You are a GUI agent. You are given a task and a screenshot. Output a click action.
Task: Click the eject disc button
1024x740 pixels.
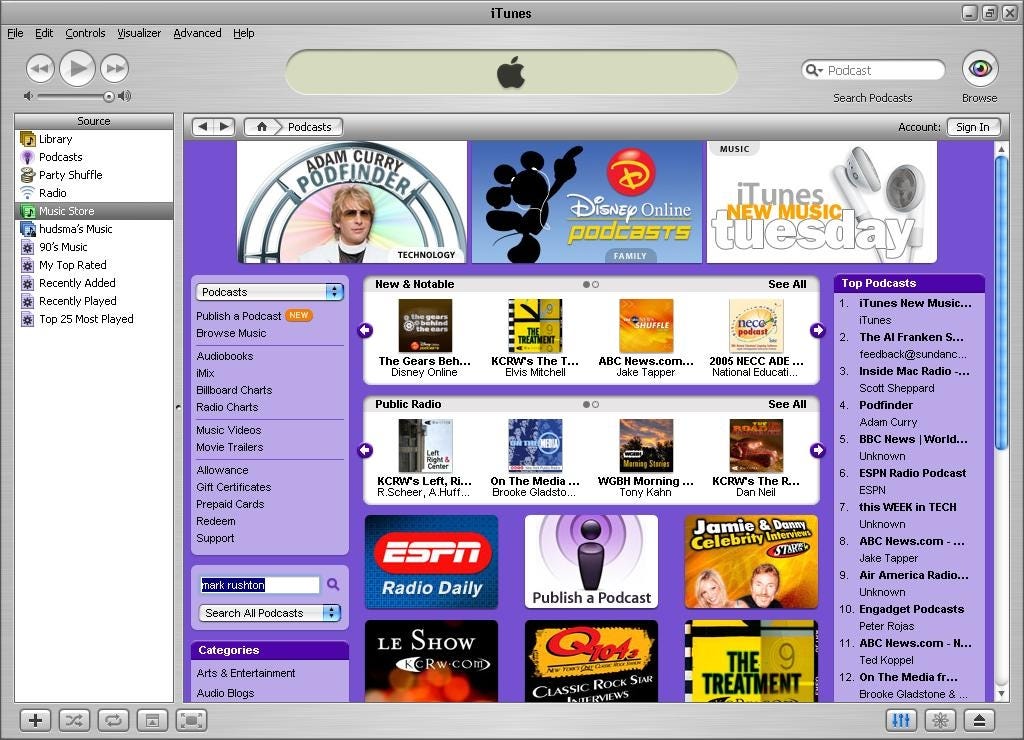point(980,720)
